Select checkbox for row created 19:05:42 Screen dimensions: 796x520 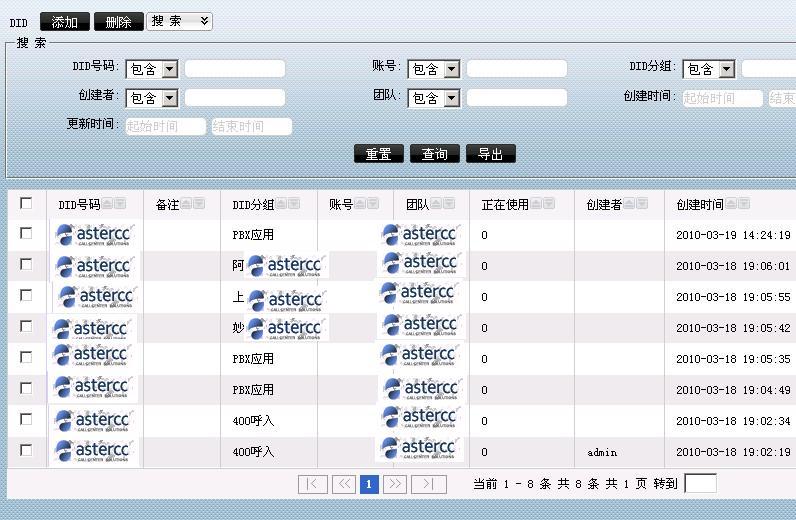26,326
